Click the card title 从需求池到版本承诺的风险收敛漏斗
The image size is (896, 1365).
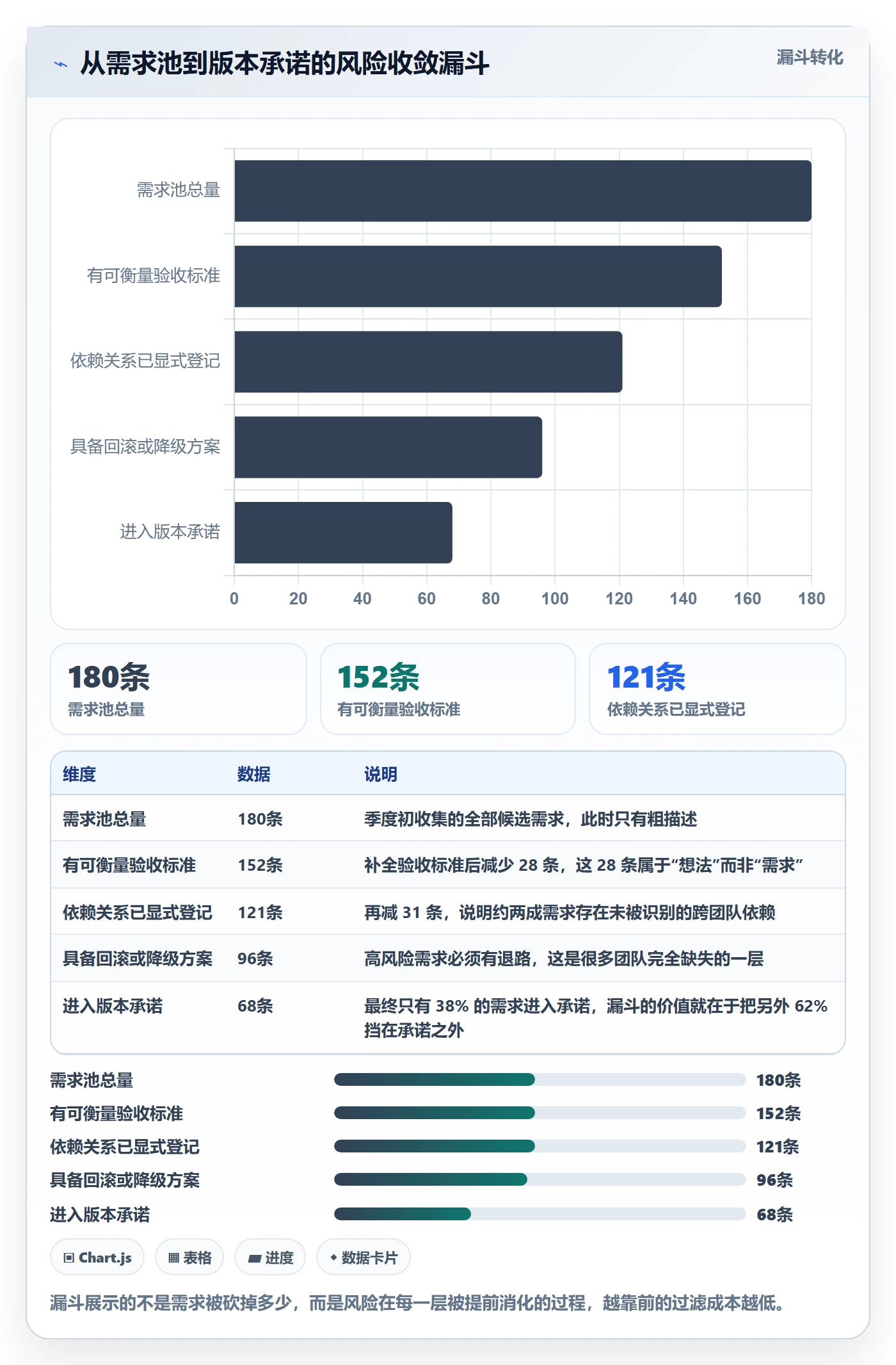point(285,63)
